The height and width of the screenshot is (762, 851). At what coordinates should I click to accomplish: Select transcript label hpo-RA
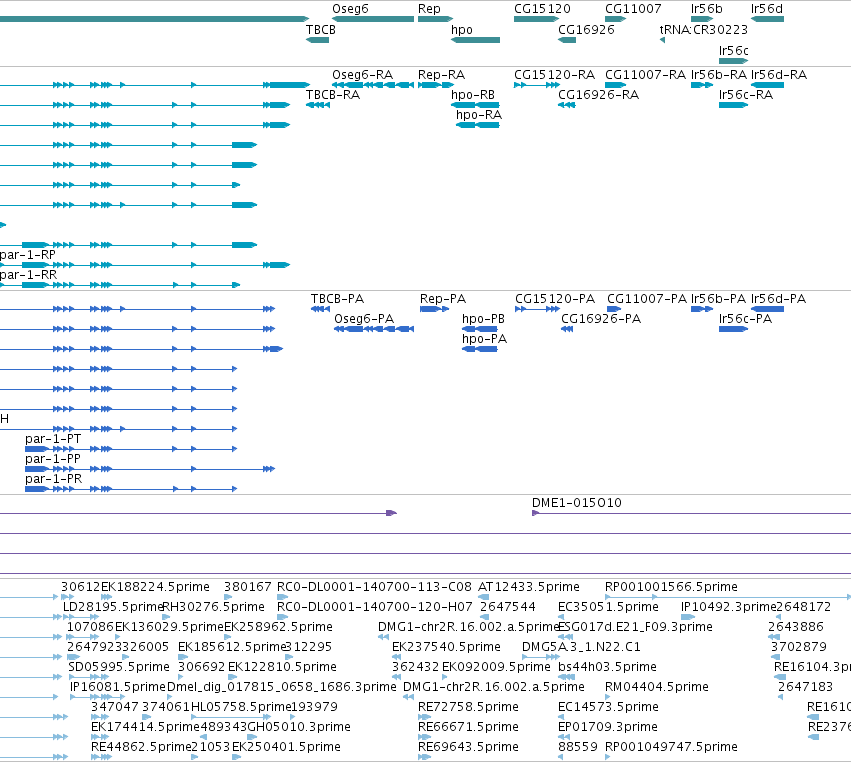tap(479, 116)
